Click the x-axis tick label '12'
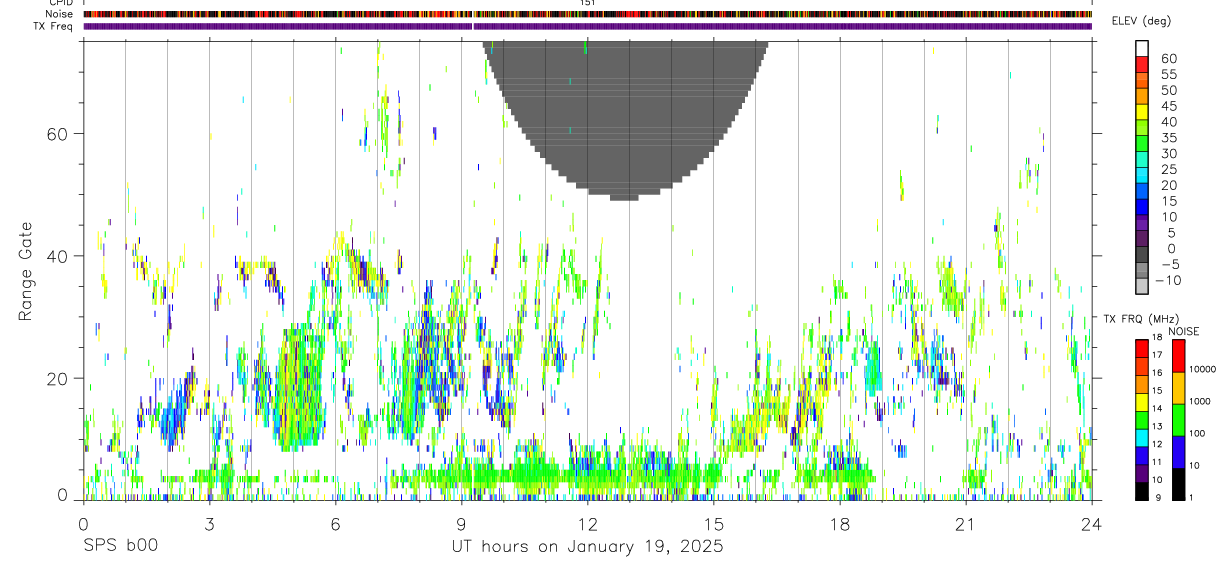This screenshot has width=1228, height=567. point(588,523)
